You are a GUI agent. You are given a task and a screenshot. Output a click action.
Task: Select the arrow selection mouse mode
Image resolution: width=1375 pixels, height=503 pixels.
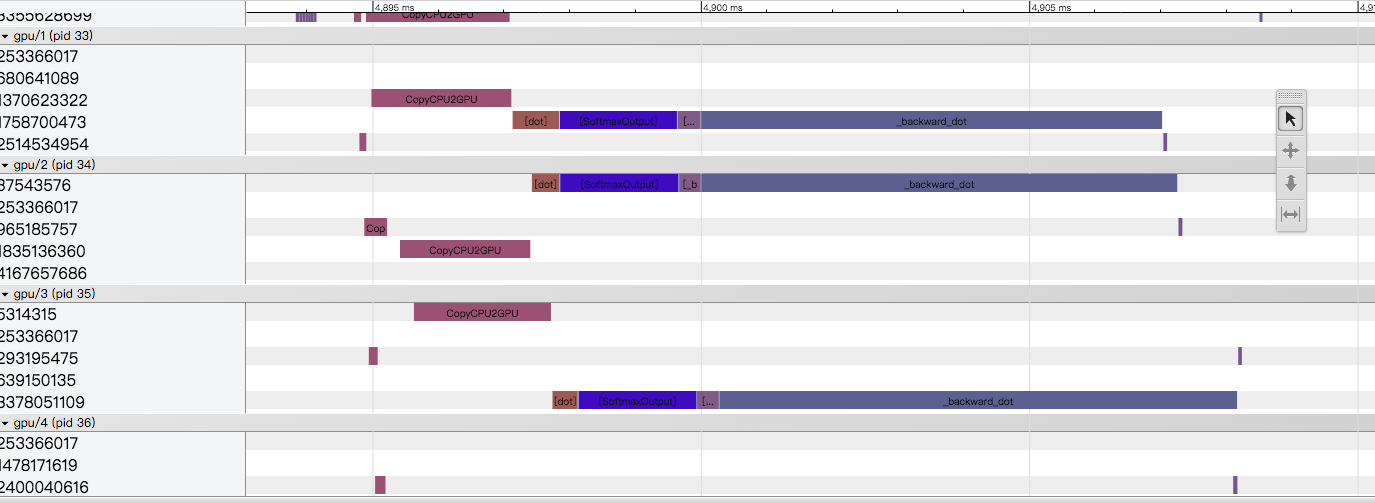(x=1290, y=119)
